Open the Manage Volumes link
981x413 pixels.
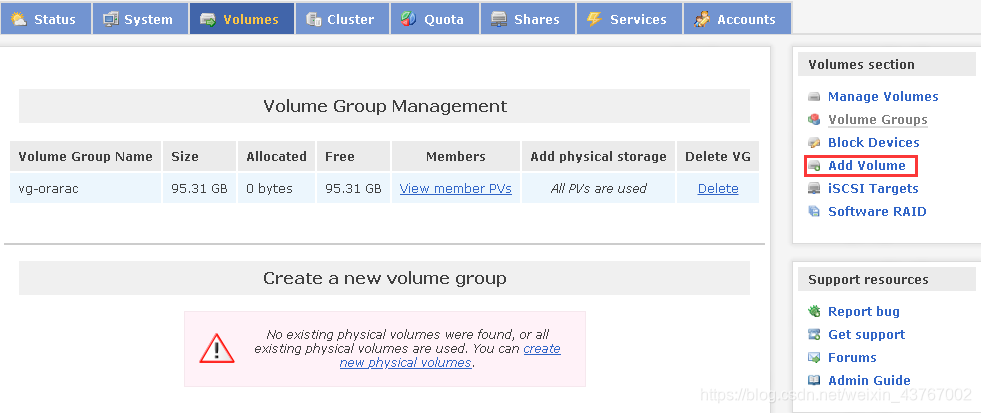coord(883,97)
